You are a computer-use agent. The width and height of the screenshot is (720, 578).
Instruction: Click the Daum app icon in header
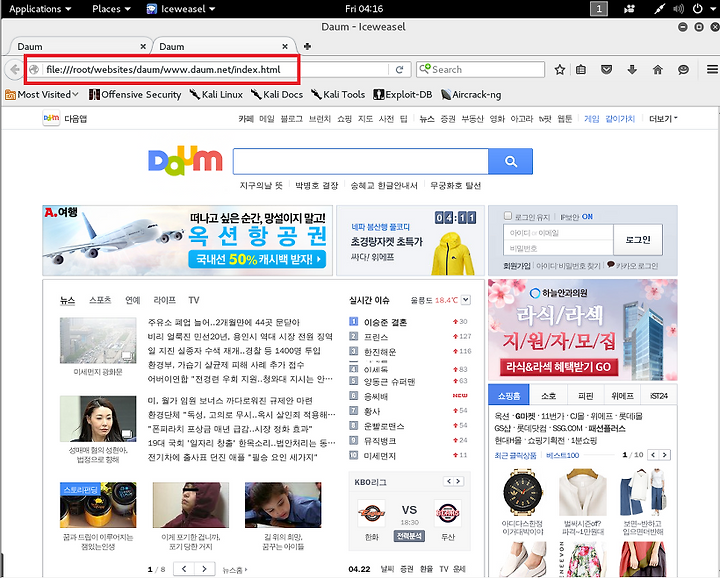pos(51,118)
